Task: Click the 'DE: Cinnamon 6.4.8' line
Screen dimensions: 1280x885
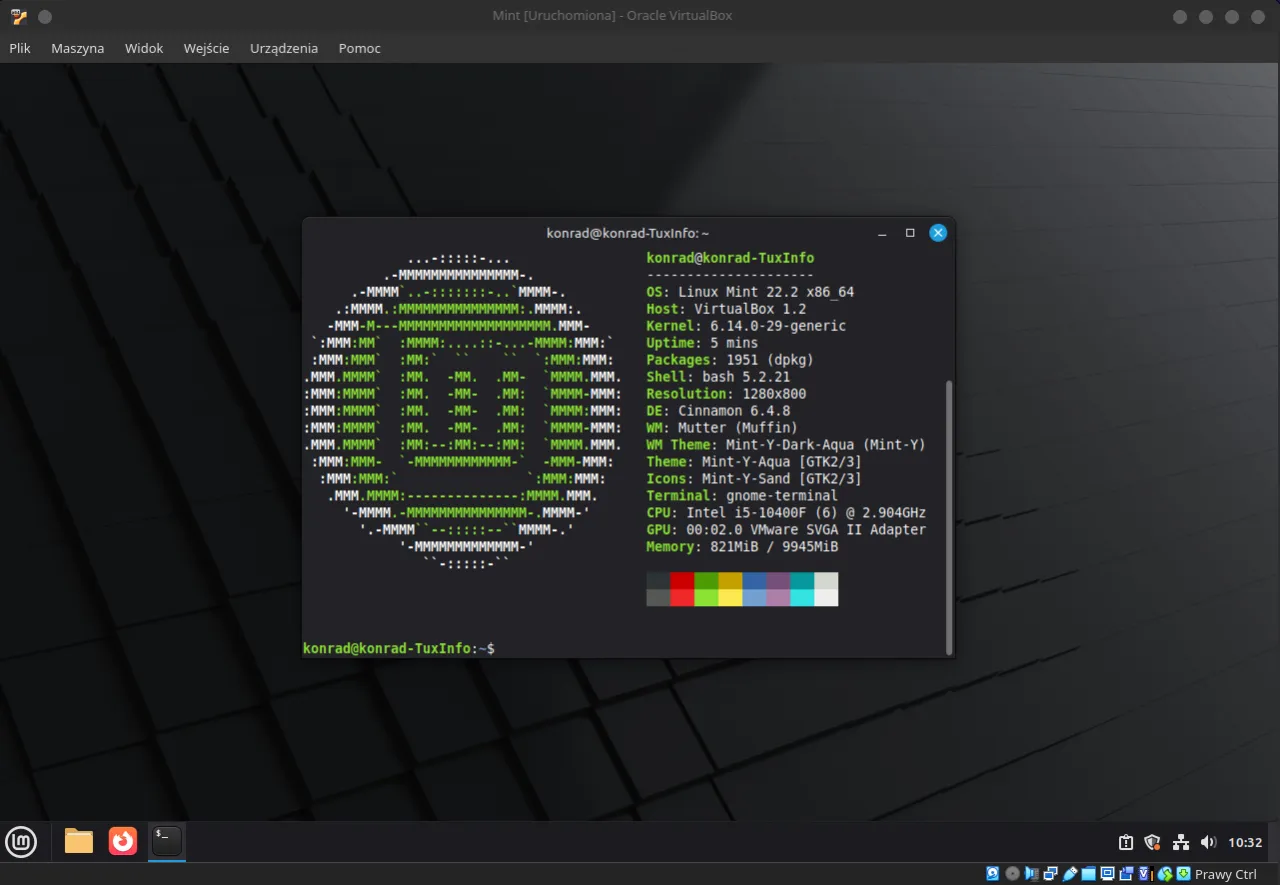Action: click(718, 411)
